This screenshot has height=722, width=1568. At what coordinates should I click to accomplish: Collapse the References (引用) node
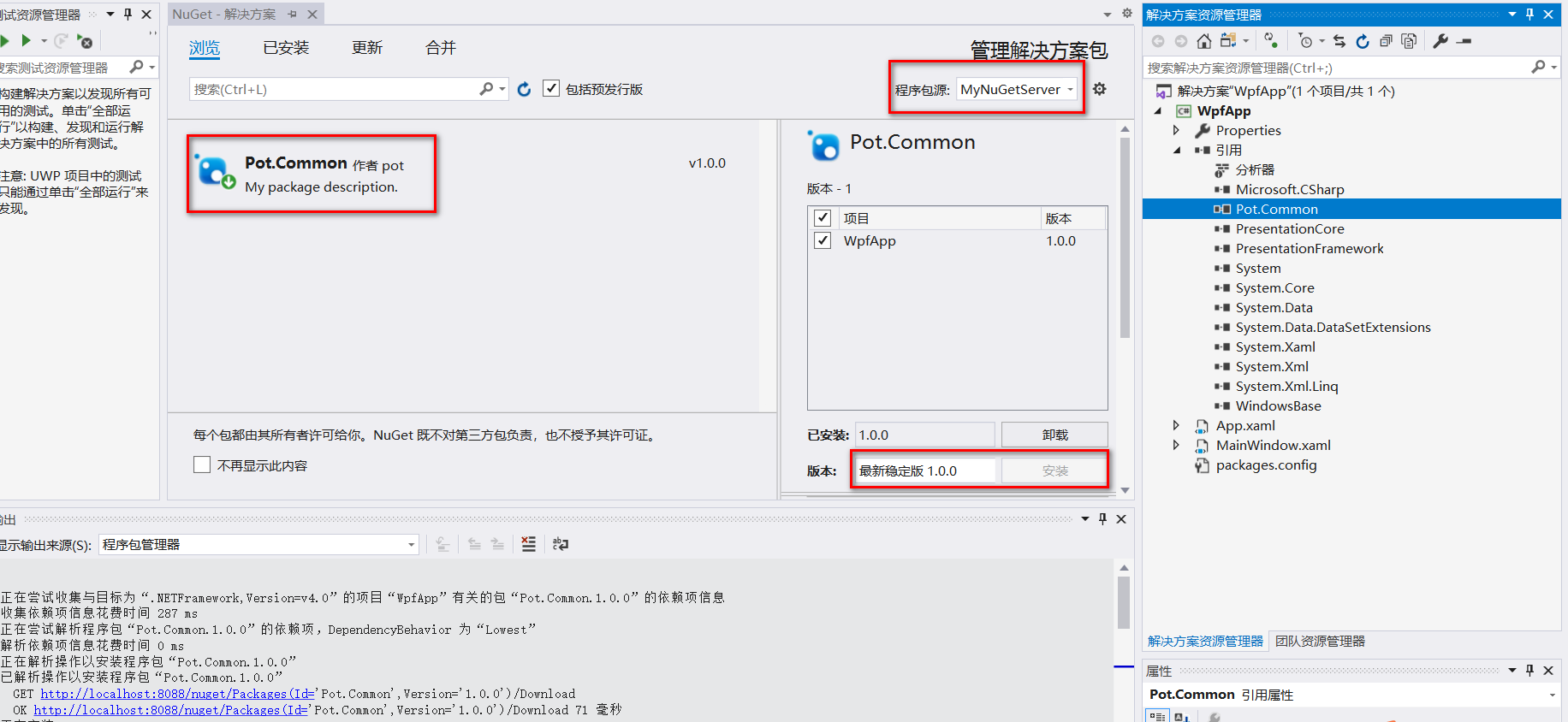[x=1176, y=150]
